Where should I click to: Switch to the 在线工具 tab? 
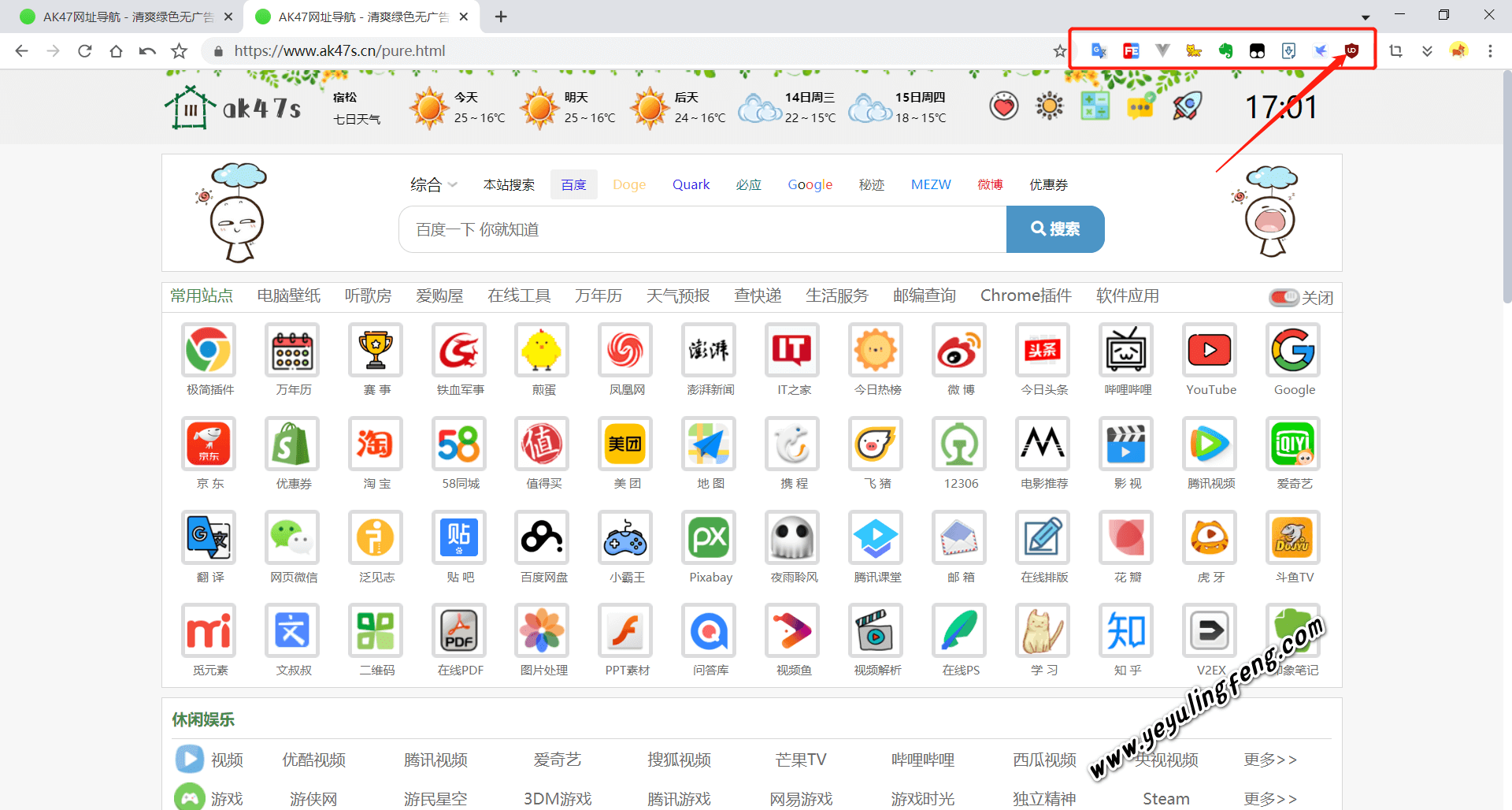[x=519, y=295]
